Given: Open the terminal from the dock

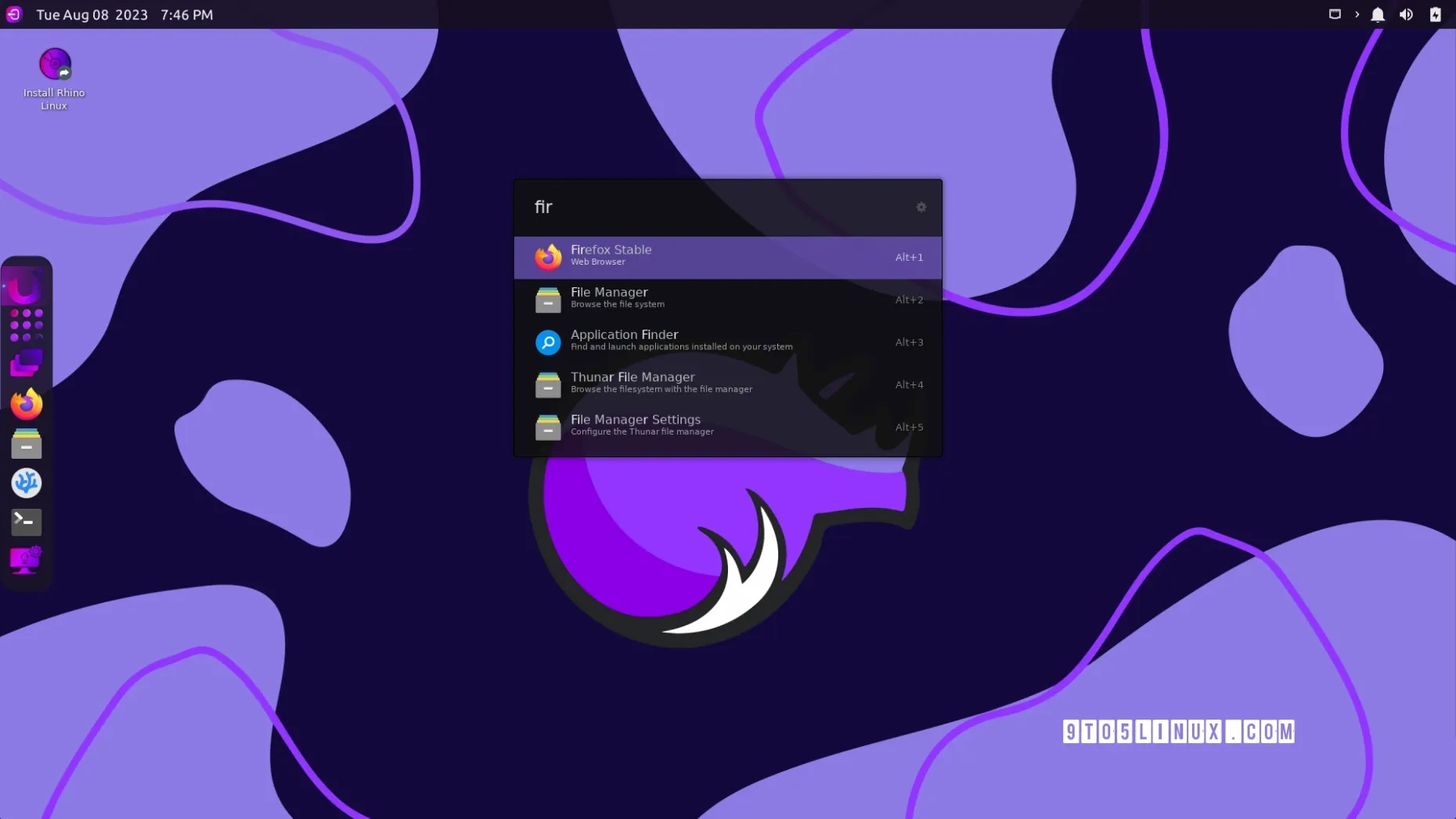Looking at the screenshot, I should pyautogui.click(x=27, y=521).
